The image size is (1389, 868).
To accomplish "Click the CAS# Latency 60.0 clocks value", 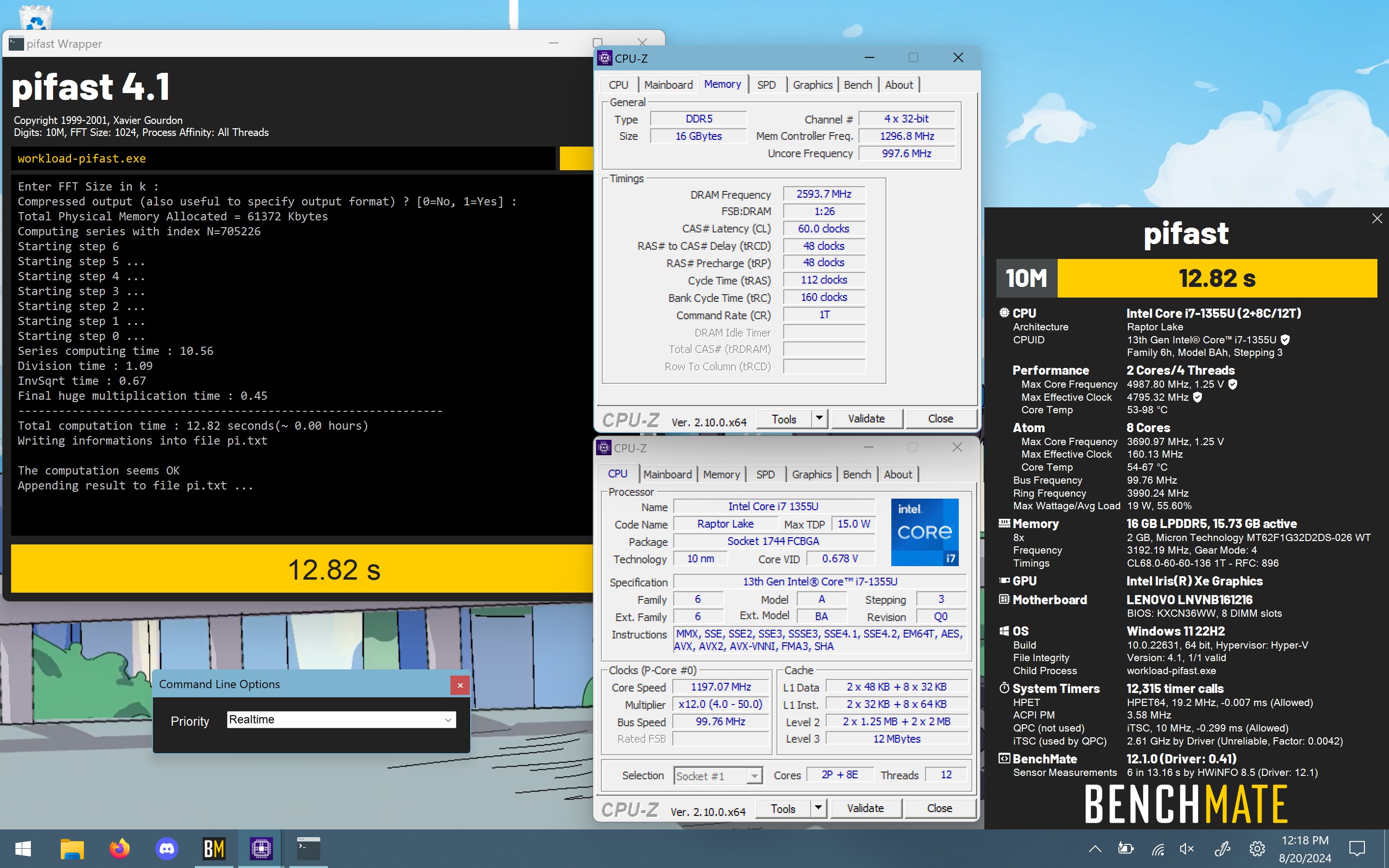I will click(x=824, y=229).
